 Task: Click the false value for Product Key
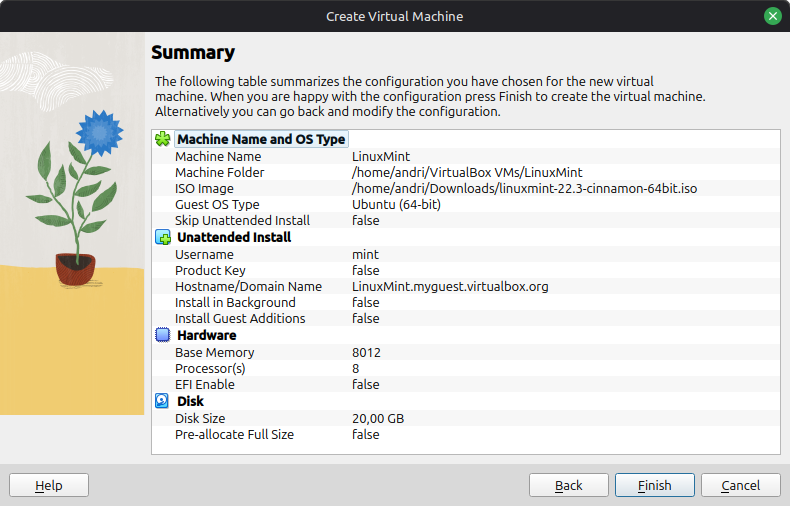point(366,270)
